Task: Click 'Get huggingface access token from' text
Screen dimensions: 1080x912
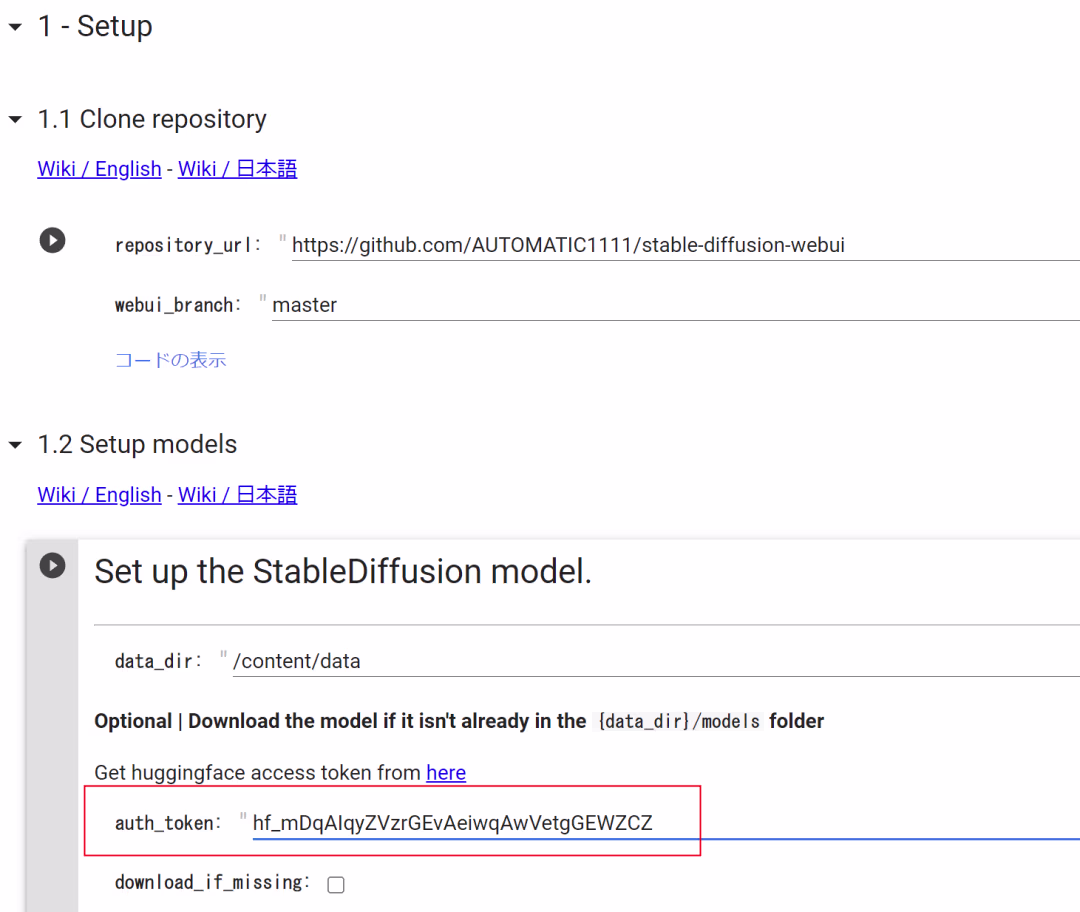Action: pyautogui.click(x=258, y=773)
